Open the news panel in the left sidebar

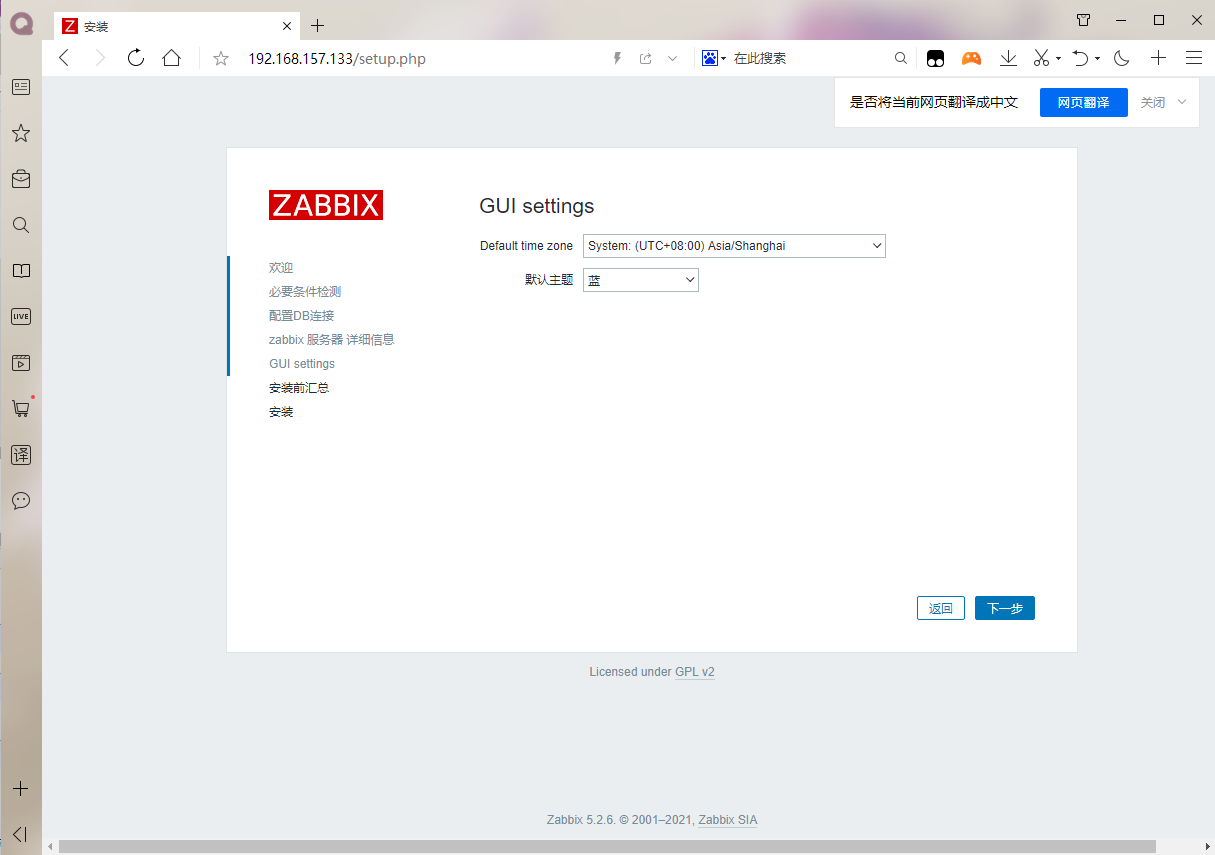(x=21, y=87)
